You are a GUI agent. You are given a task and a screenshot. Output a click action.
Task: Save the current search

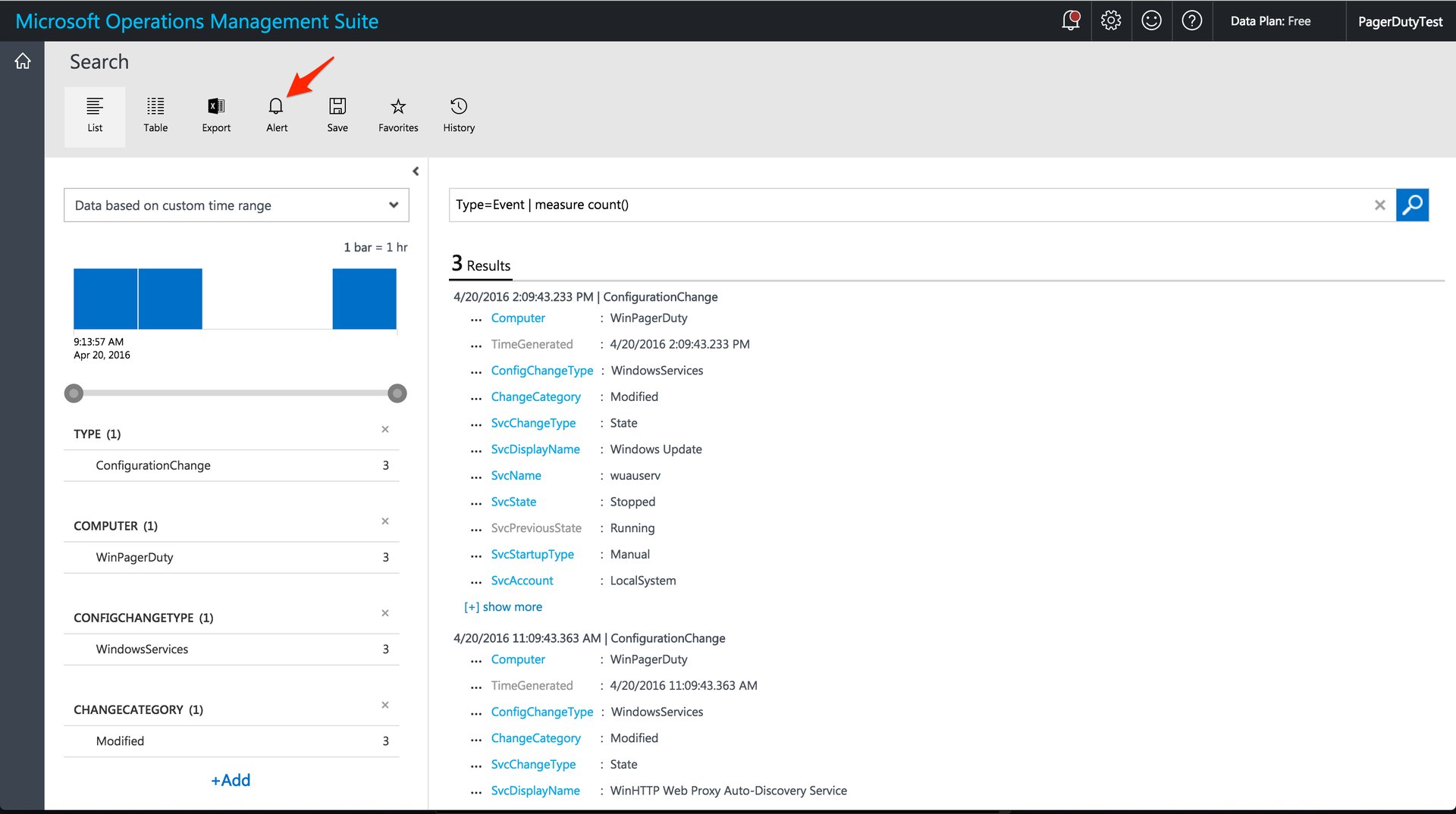click(337, 114)
